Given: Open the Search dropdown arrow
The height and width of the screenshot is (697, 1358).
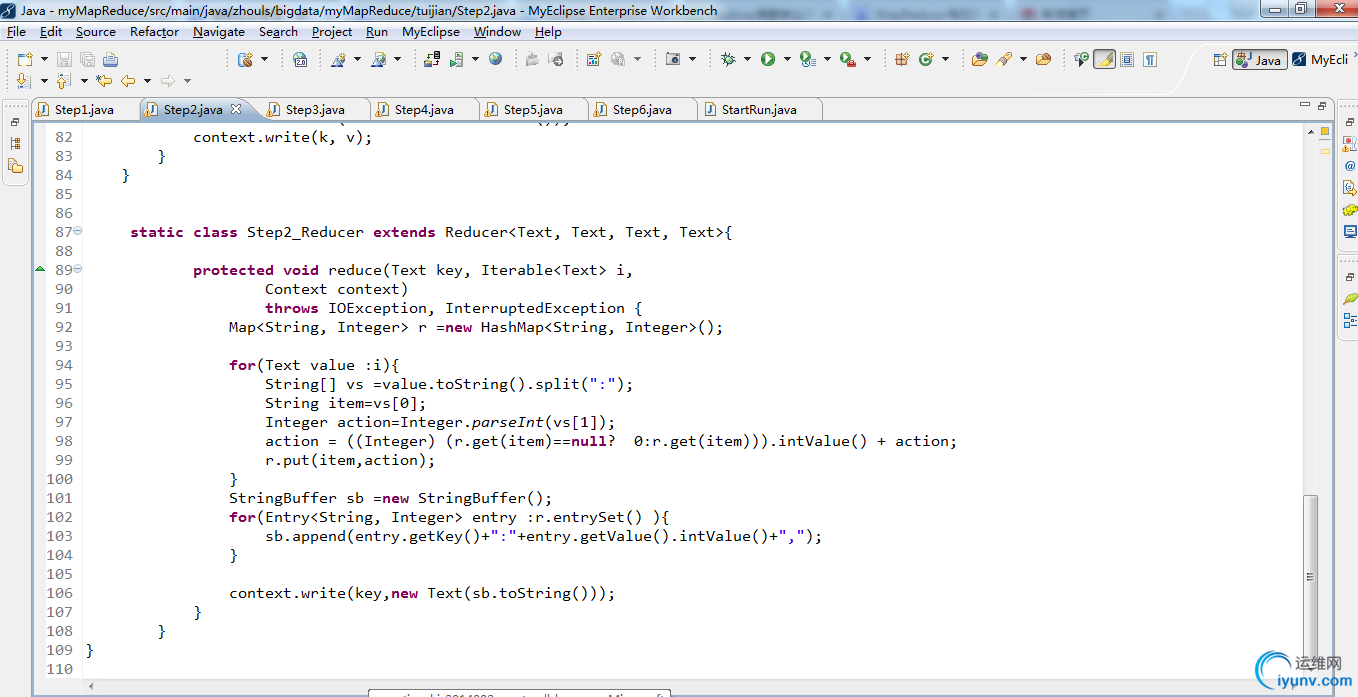Looking at the screenshot, I should tap(1023, 59).
